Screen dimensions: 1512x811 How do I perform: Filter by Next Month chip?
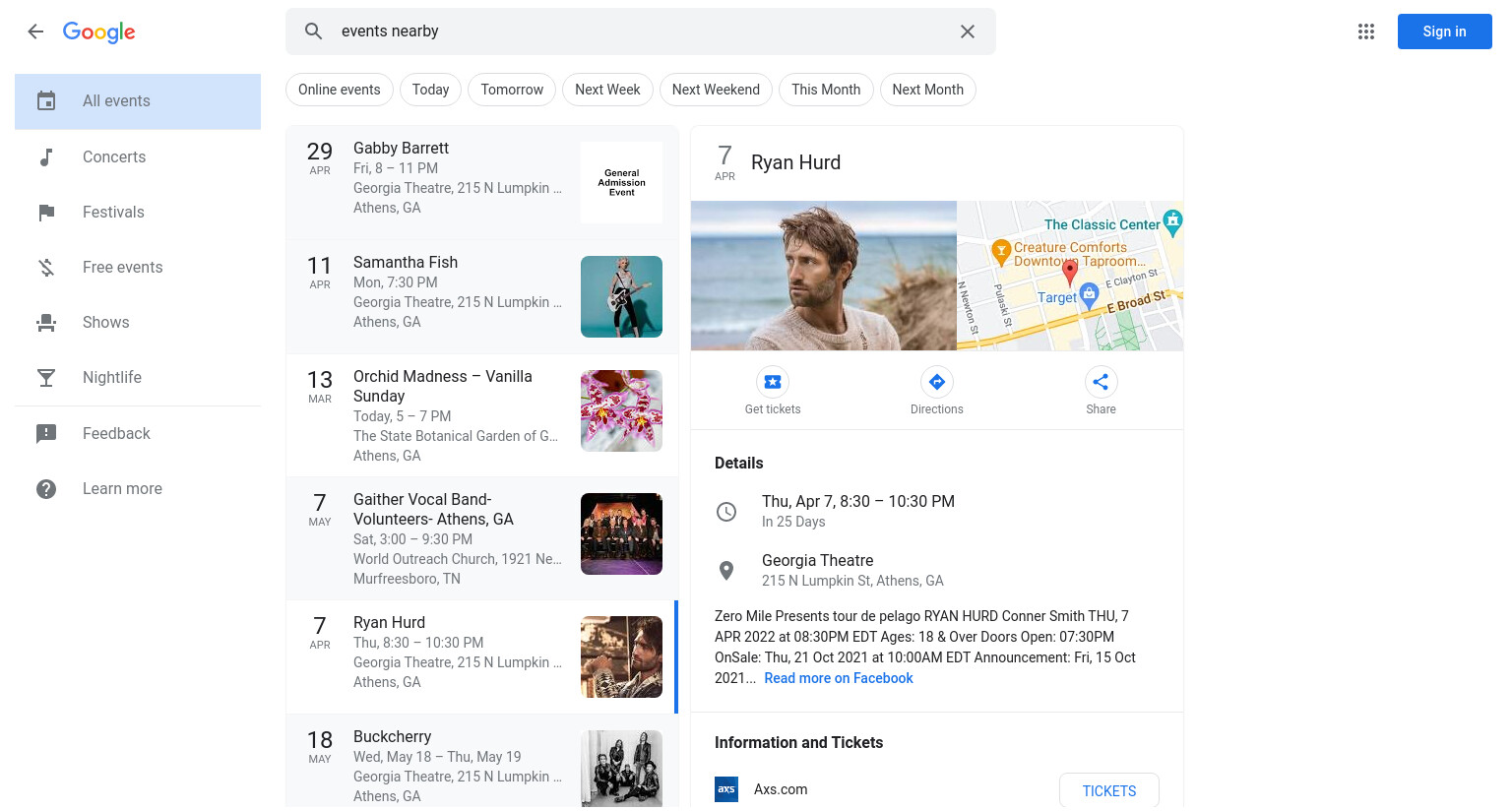(927, 90)
